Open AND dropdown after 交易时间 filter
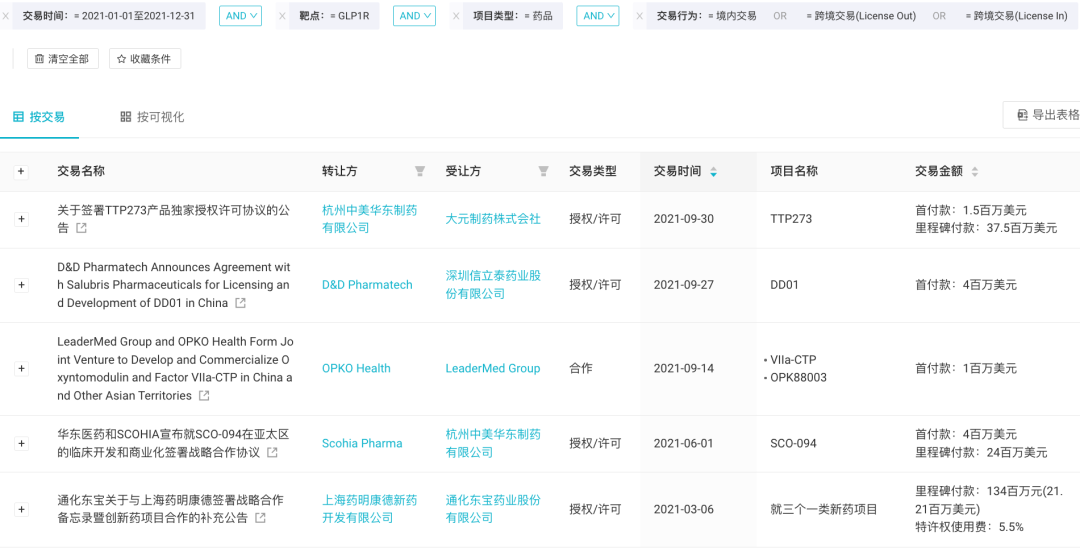This screenshot has width=1080, height=548. point(240,15)
